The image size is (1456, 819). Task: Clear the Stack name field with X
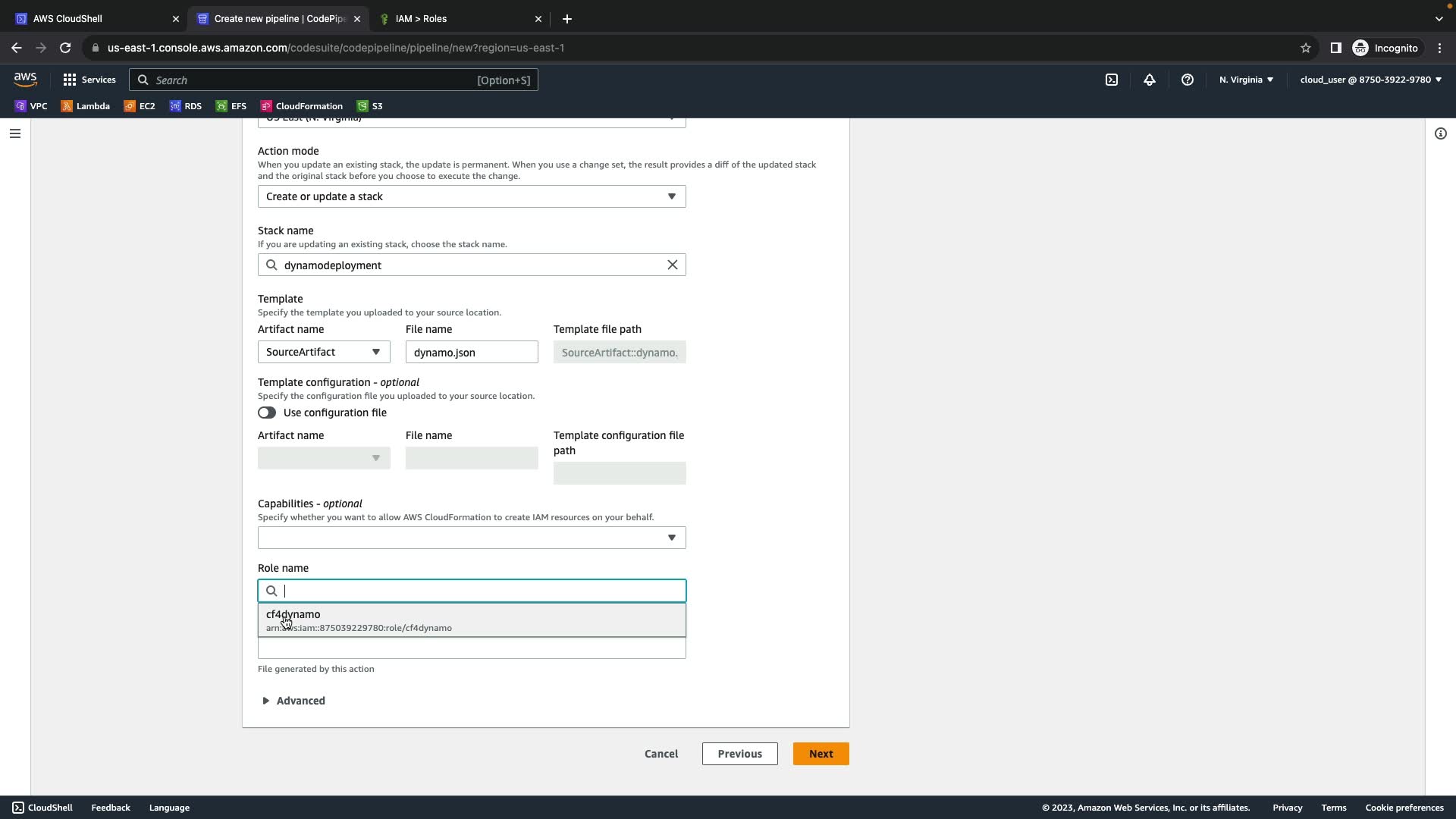672,265
